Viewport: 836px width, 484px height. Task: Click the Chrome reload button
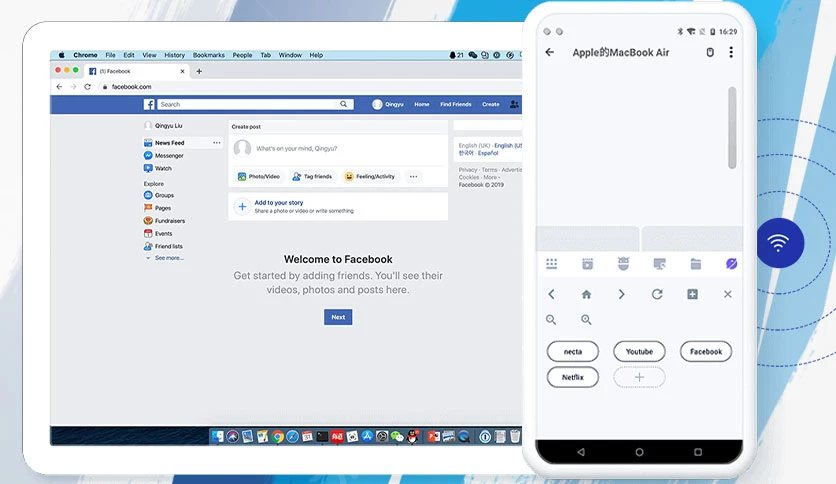[87, 86]
